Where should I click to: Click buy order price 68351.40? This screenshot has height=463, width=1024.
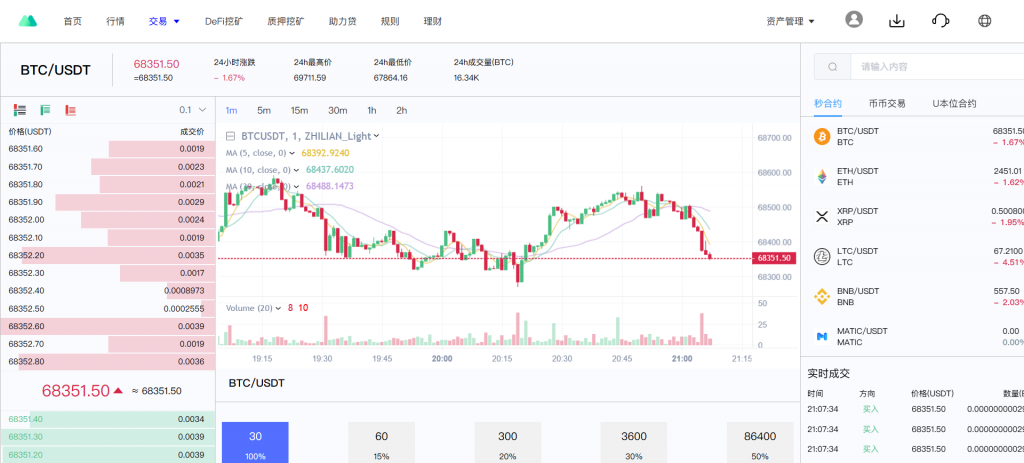pyautogui.click(x=25, y=419)
